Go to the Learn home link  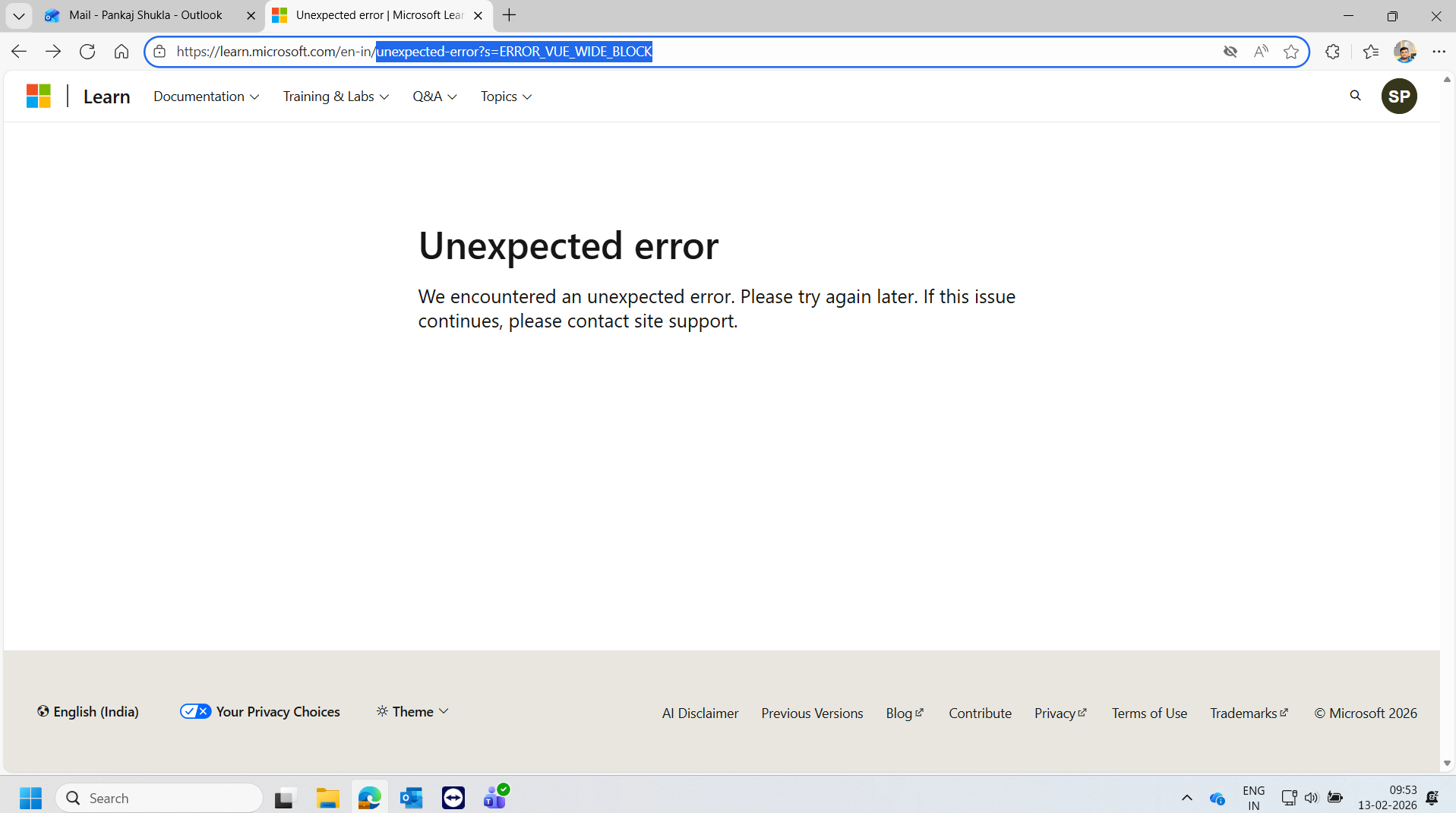107,96
